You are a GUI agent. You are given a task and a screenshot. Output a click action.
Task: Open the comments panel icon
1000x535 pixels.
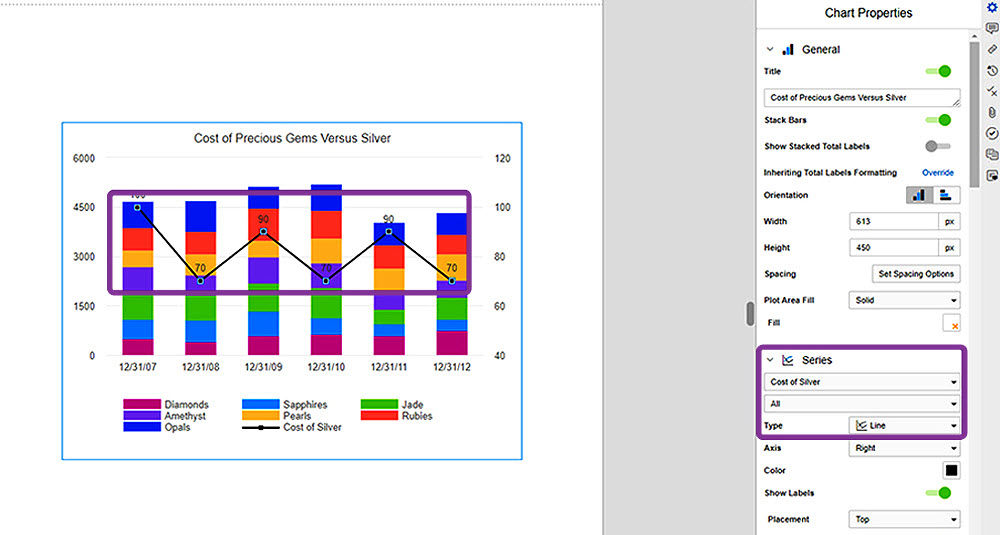(x=992, y=28)
